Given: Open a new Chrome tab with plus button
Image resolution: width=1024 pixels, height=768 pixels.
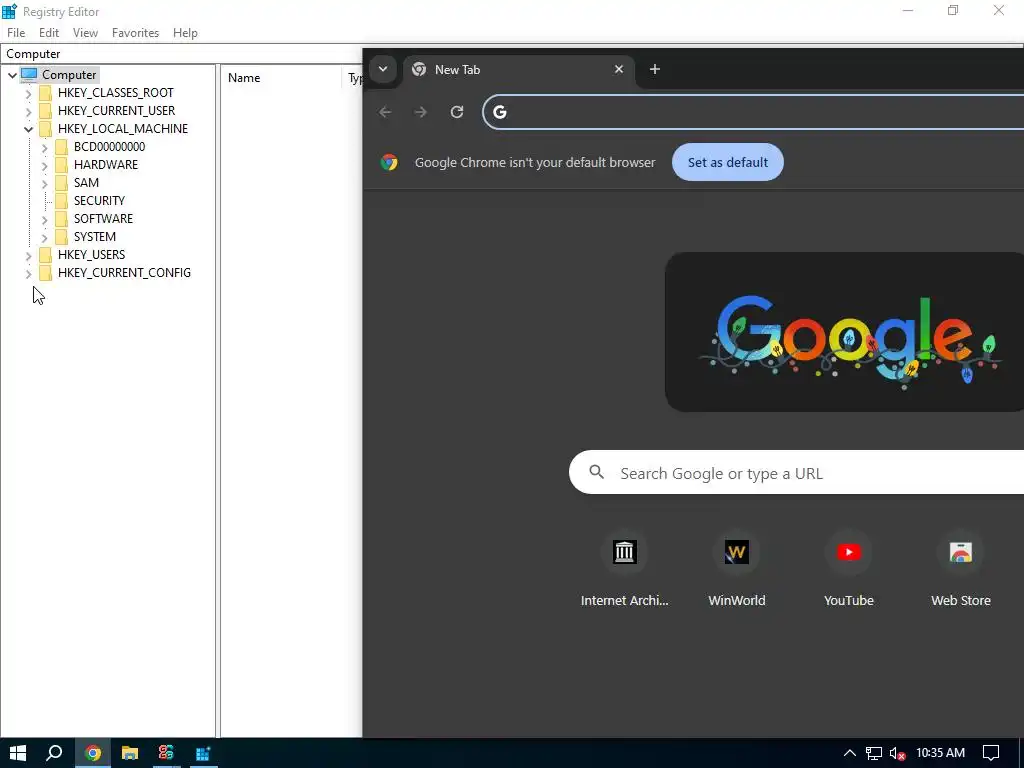Looking at the screenshot, I should click(654, 69).
